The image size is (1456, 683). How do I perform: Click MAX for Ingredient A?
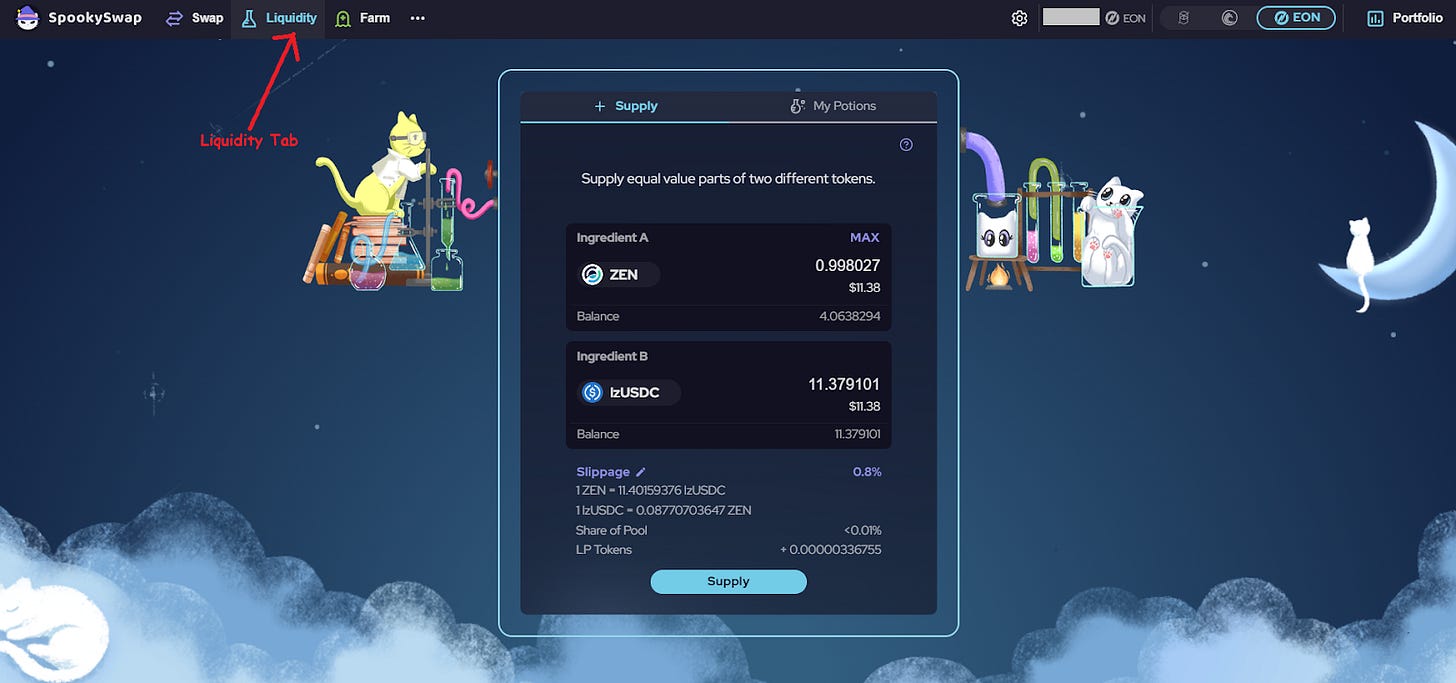pos(864,238)
